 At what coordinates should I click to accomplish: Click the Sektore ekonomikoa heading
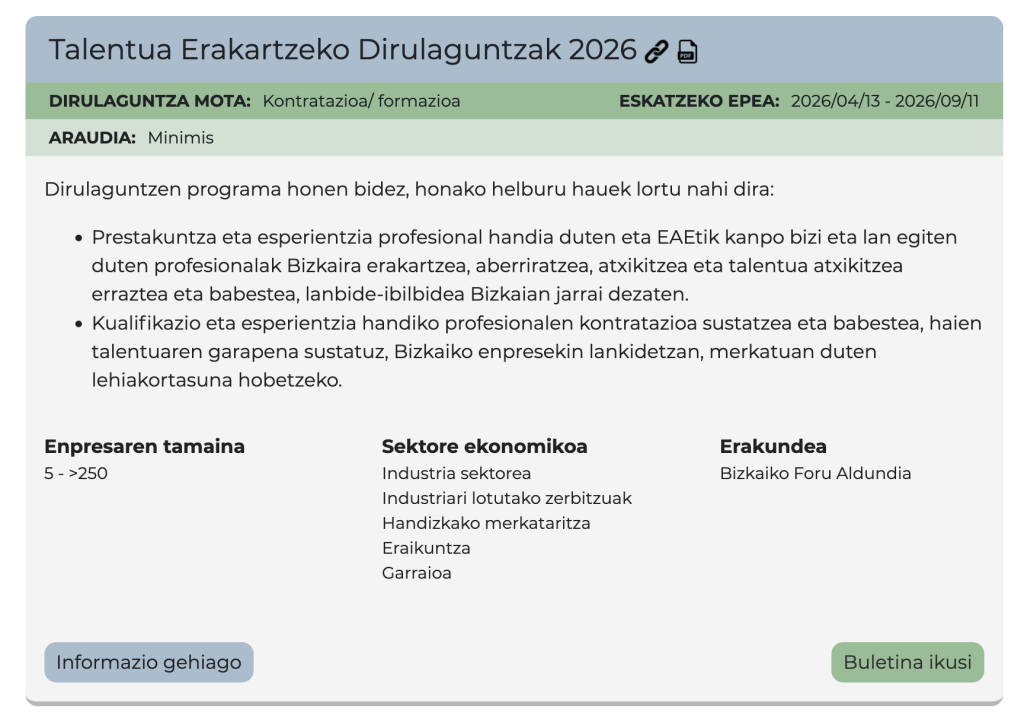coord(484,447)
